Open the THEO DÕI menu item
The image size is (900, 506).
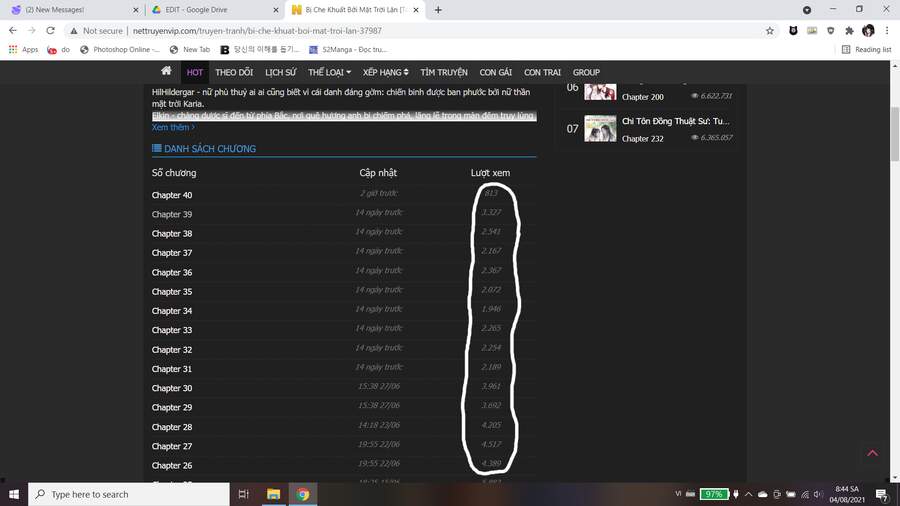pyautogui.click(x=234, y=73)
